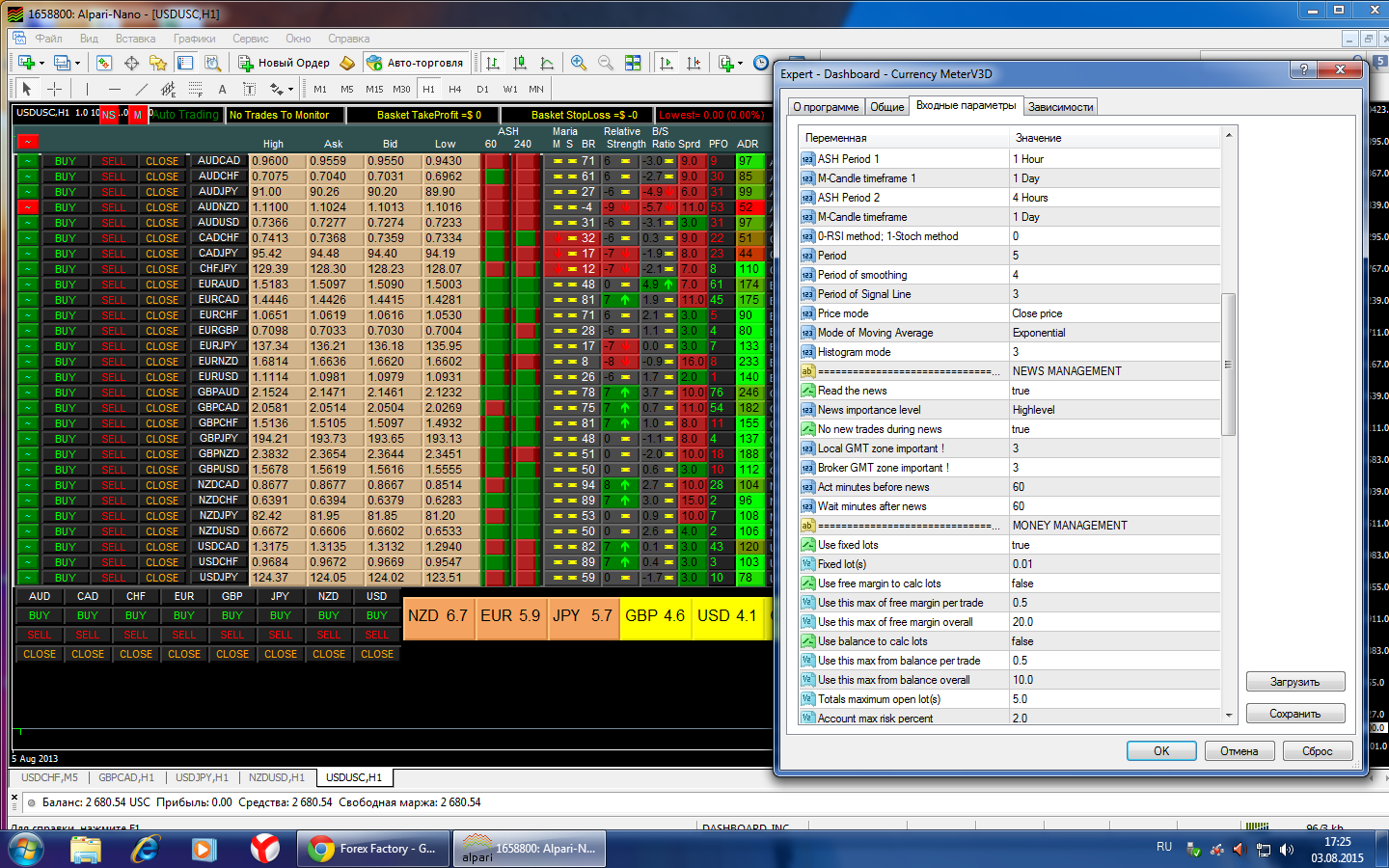Viewport: 1389px width, 868px height.
Task: Expand the indicators list dropdown arrow
Action: (x=740, y=63)
